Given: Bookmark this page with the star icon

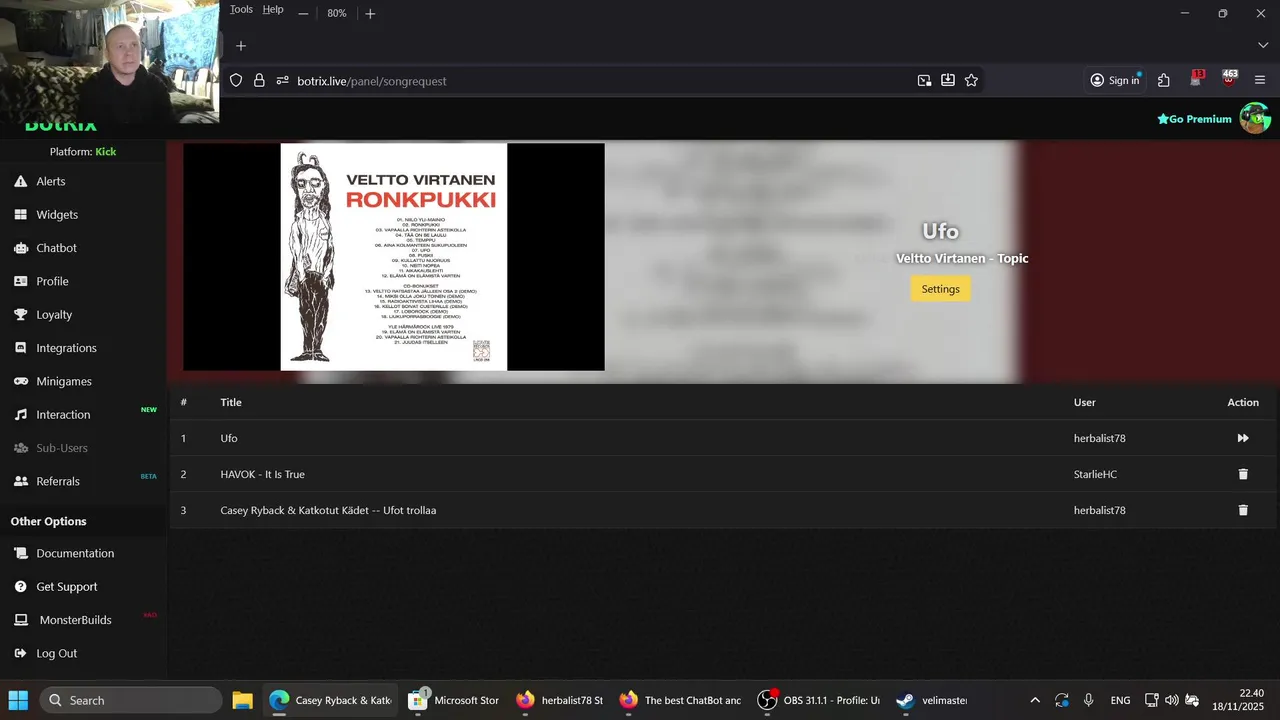Looking at the screenshot, I should [971, 80].
